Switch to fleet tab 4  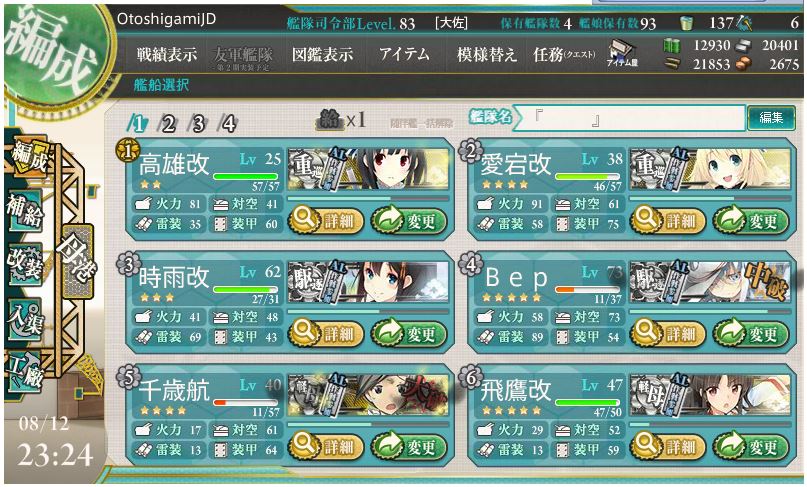[x=227, y=124]
